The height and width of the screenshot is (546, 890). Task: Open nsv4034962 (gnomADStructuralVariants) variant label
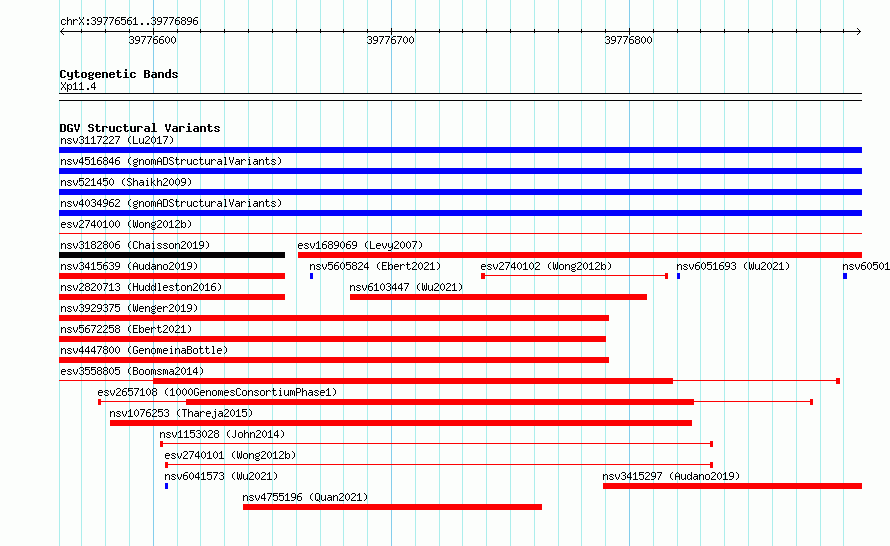point(171,203)
